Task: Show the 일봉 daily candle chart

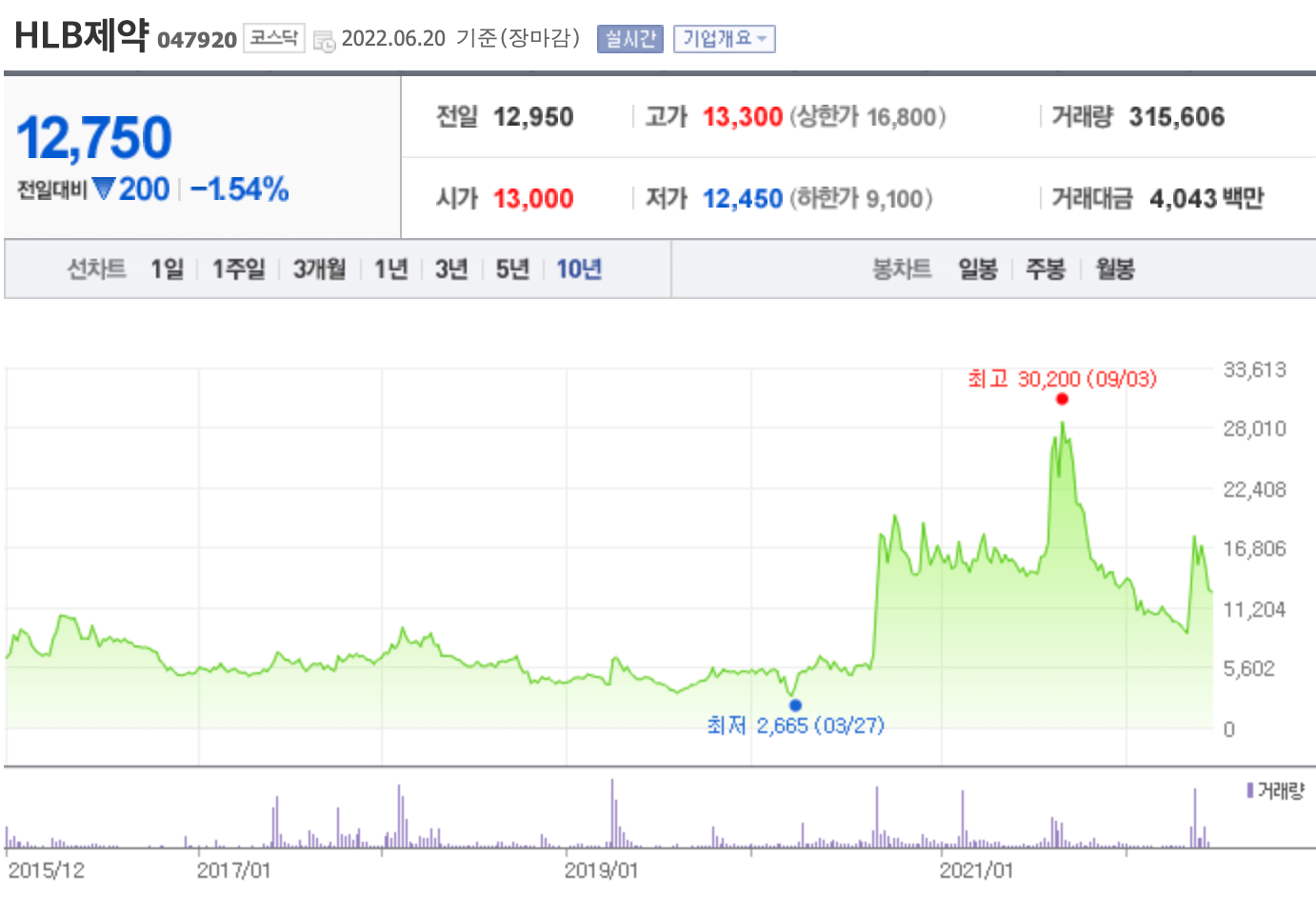Action: click(978, 269)
